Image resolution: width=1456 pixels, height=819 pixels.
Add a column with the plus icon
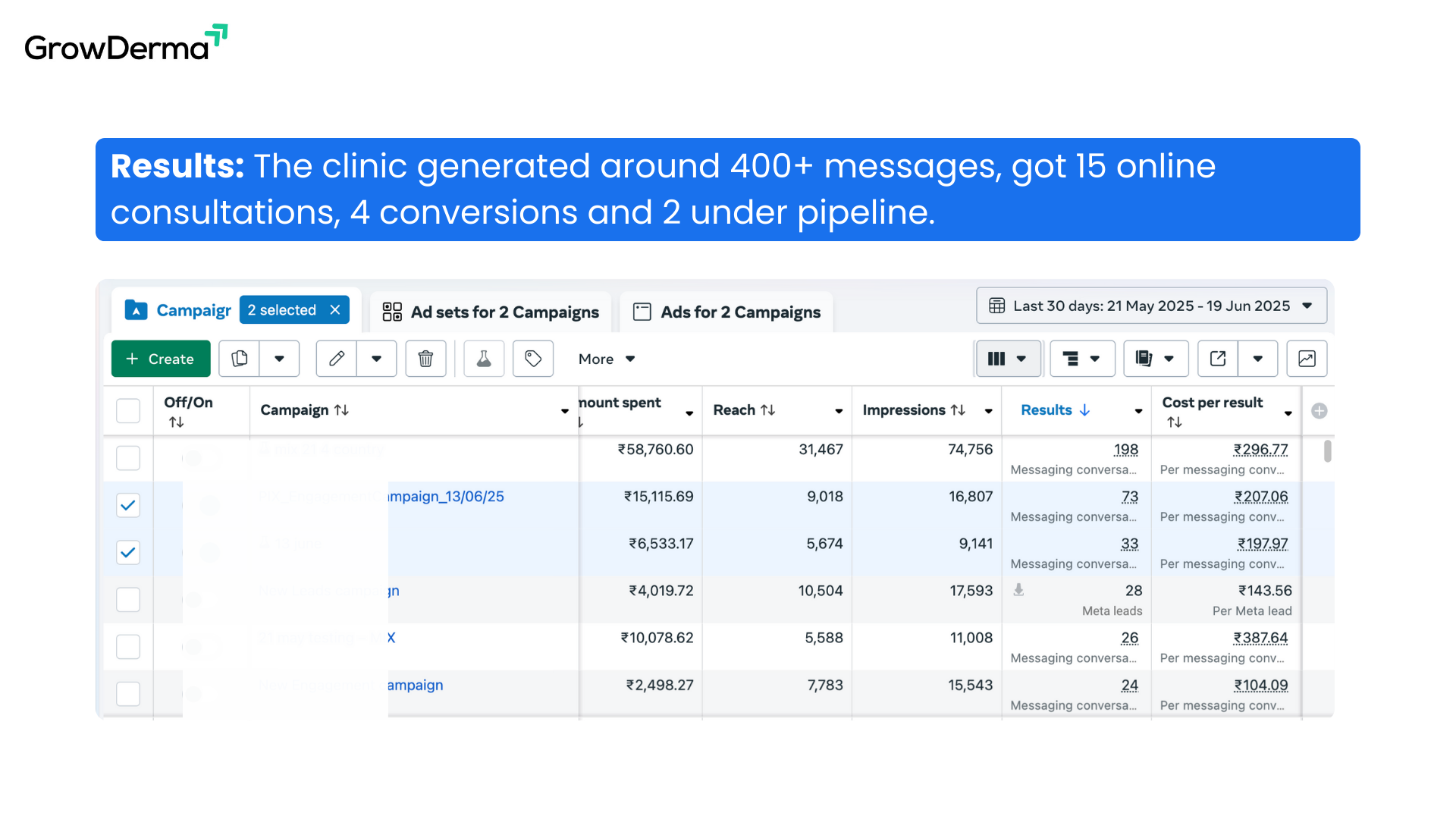pyautogui.click(x=1319, y=411)
